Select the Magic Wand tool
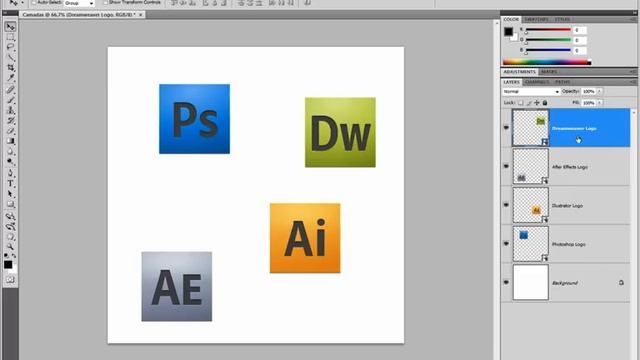Viewport: 640px width, 360px height. click(x=10, y=58)
